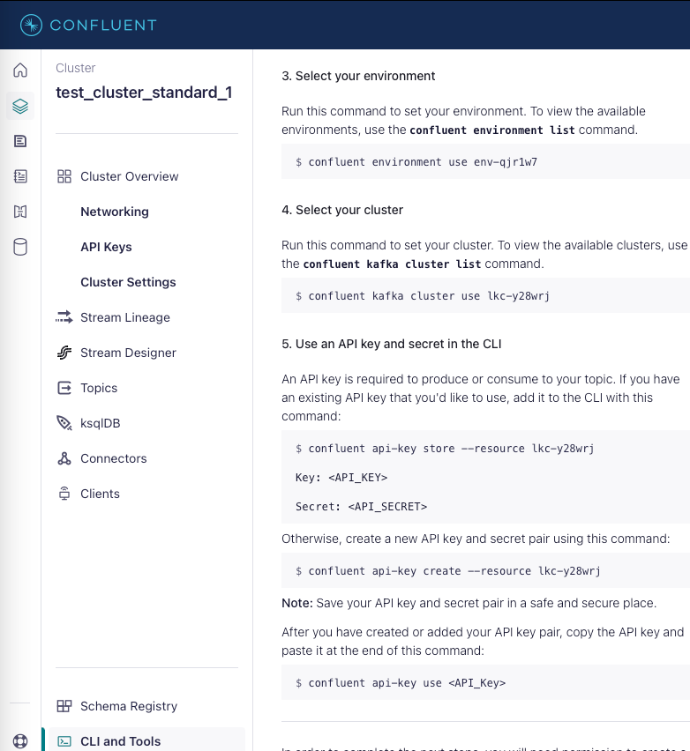Click the Cluster Overview grid icon
The image size is (690, 751).
(64, 176)
